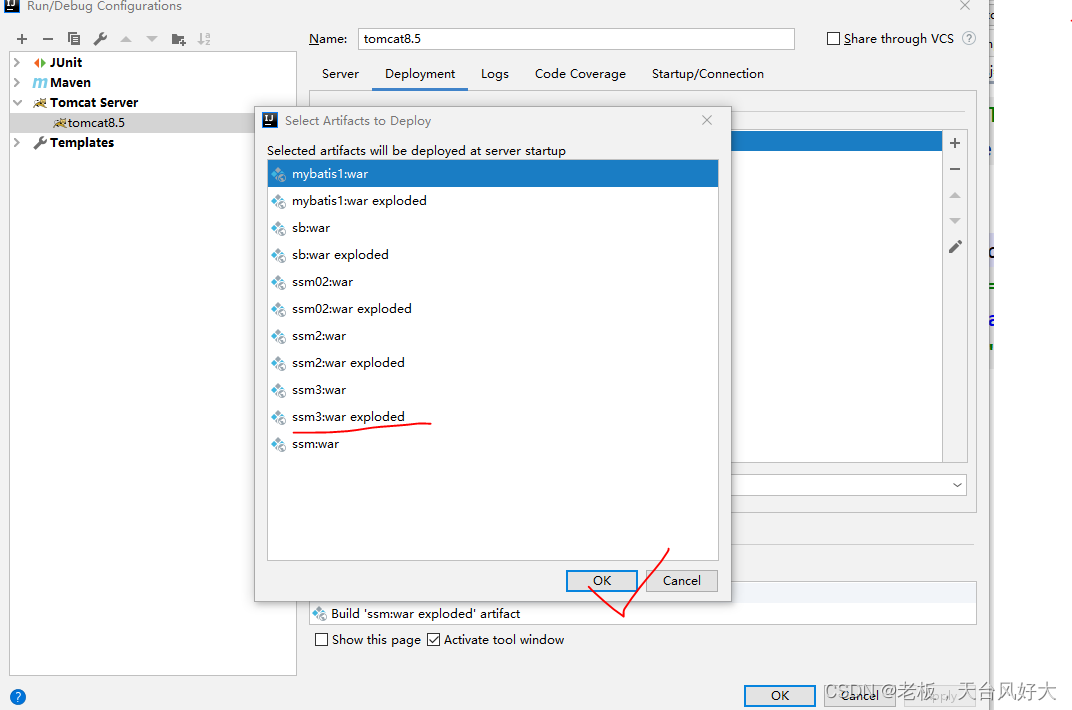1072x710 pixels.
Task: Expand the Templates tree node
Action: point(17,143)
